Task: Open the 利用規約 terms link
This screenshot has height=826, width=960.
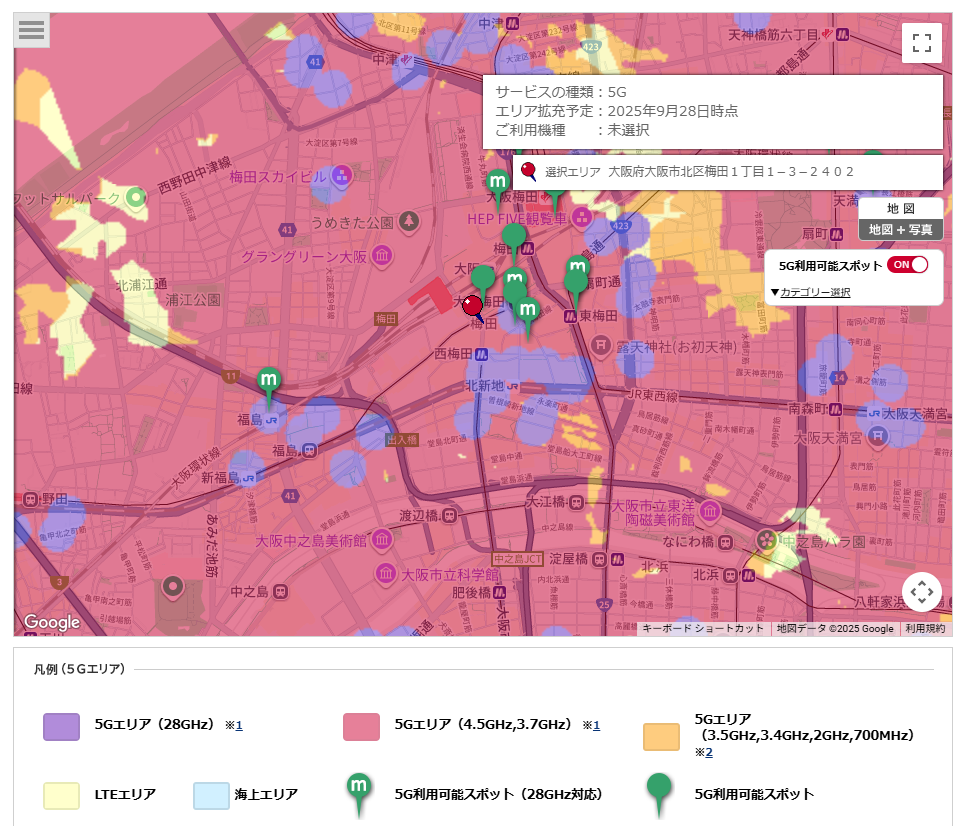Action: (925, 629)
